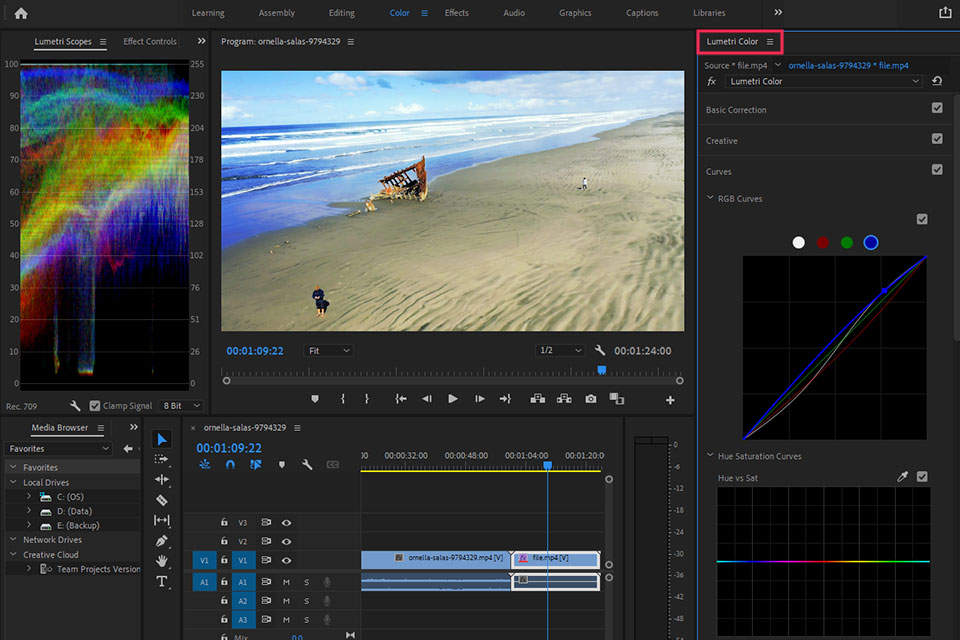Open the Effect Controls tab
Viewport: 960px width, 640px height.
[150, 42]
